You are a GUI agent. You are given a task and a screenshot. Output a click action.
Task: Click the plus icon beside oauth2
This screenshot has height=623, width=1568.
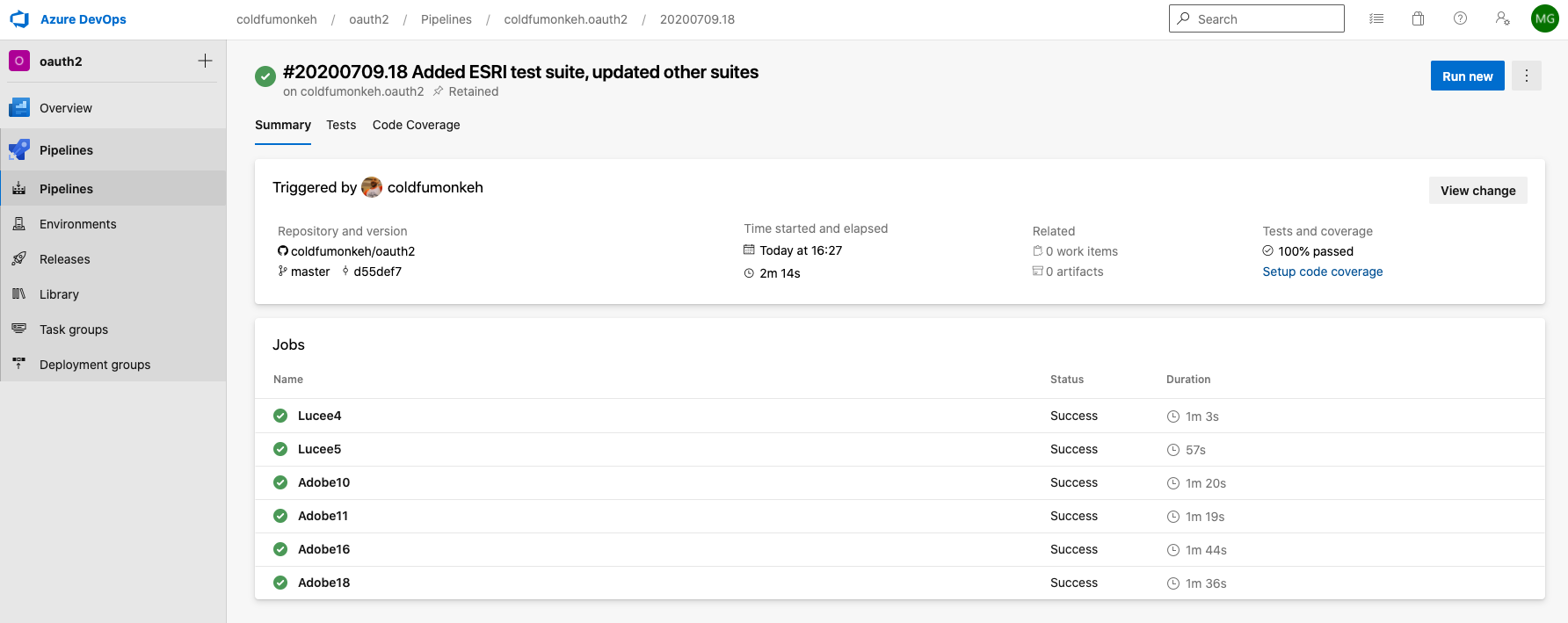(x=205, y=61)
